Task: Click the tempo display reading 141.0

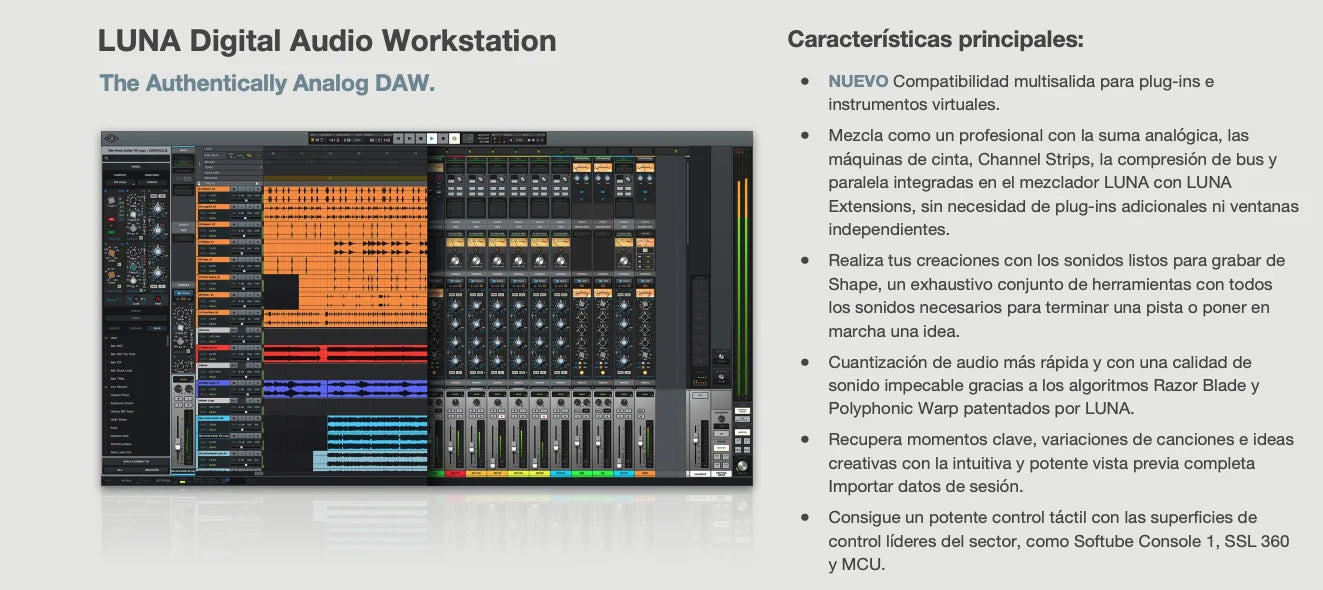Action: point(334,140)
